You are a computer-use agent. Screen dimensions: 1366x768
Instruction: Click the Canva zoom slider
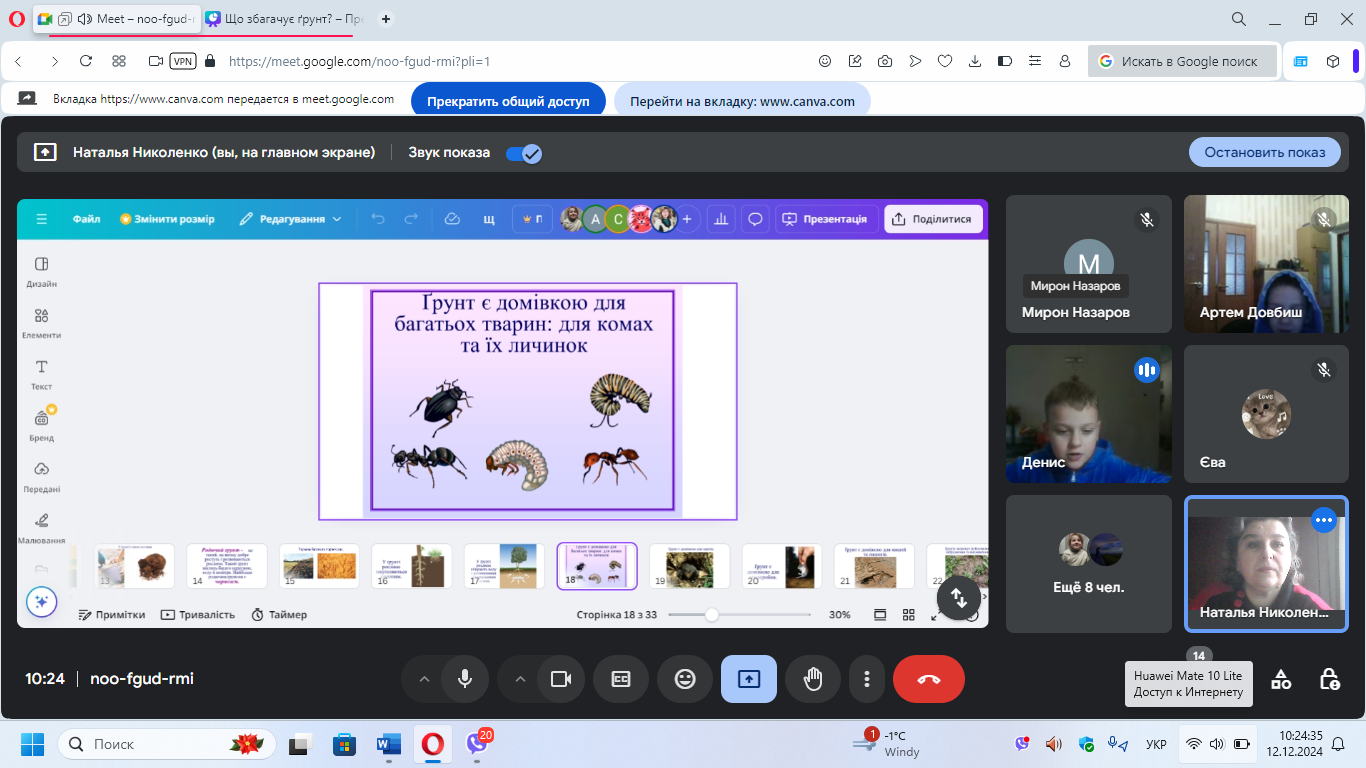(x=740, y=614)
